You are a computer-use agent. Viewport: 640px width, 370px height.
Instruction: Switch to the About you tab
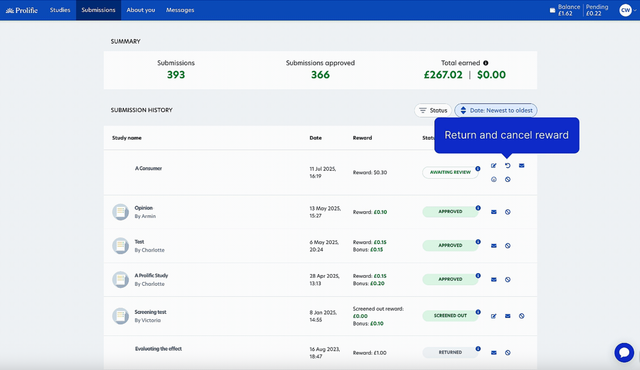(141, 10)
